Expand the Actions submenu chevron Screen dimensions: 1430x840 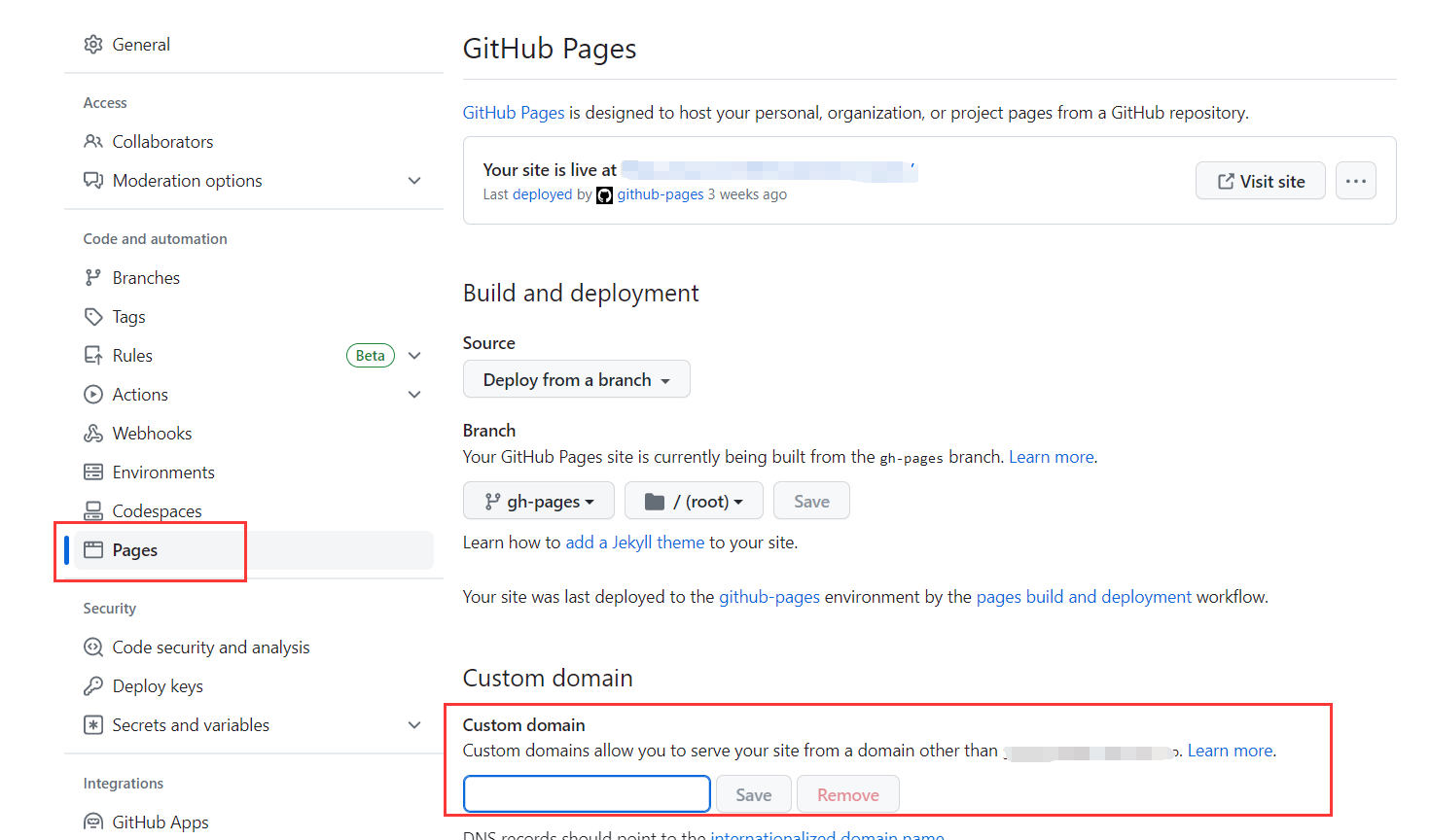tap(414, 395)
